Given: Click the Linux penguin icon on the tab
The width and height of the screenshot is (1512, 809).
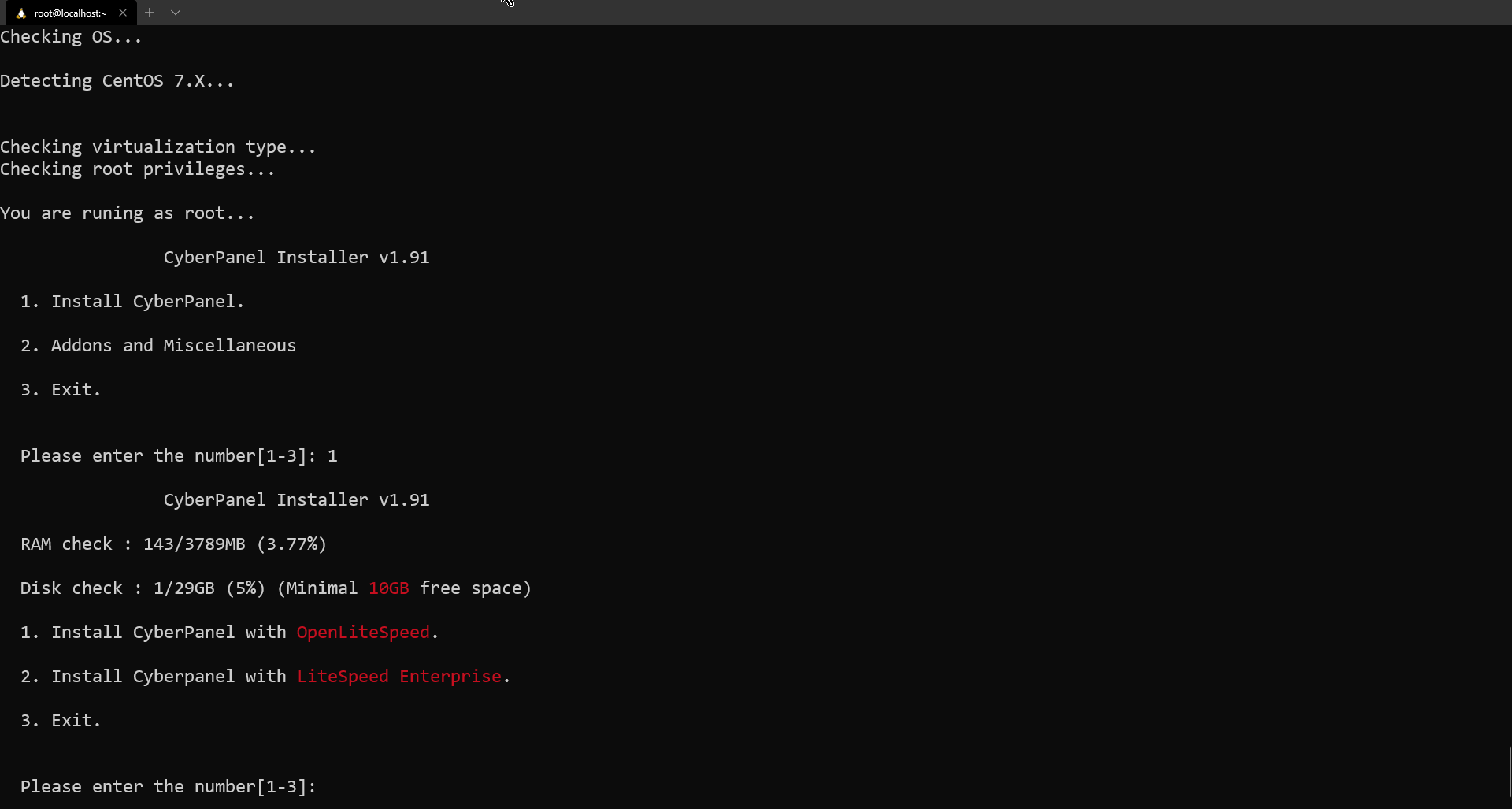Looking at the screenshot, I should coord(21,13).
